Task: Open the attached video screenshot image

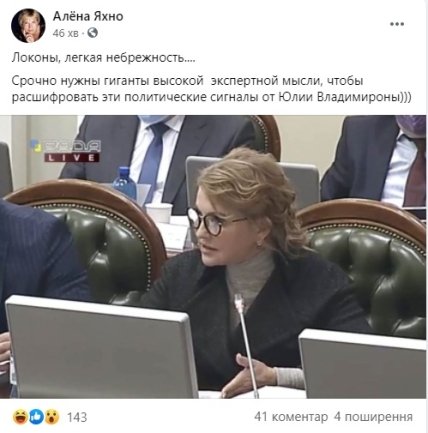Action: [213, 257]
